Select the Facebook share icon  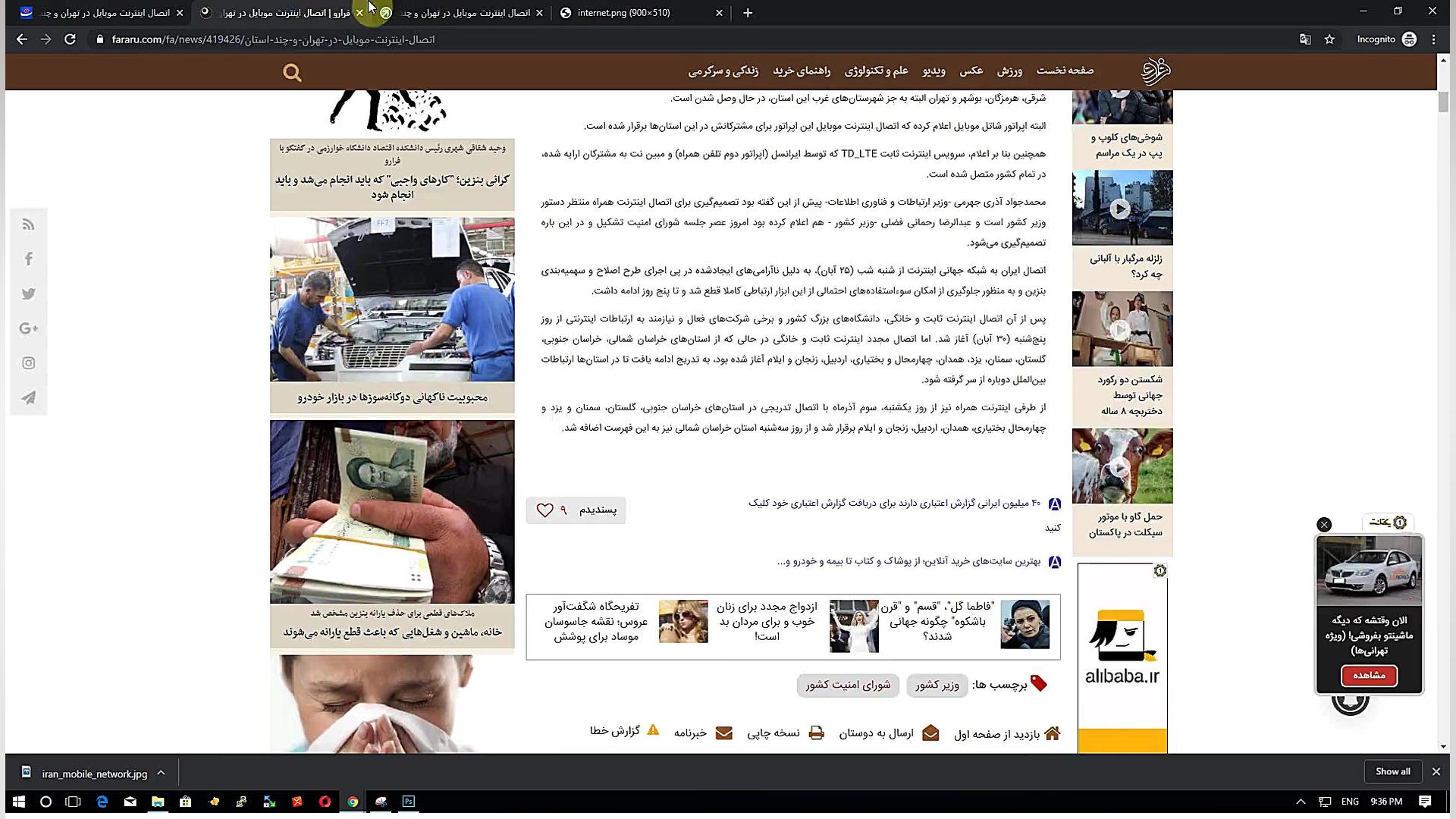pyautogui.click(x=28, y=259)
